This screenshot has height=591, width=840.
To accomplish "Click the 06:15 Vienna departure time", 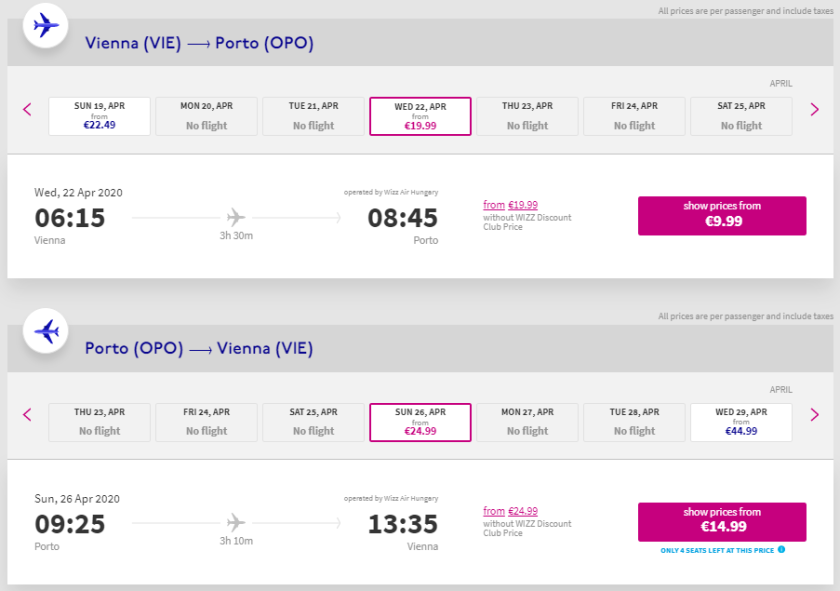I will click(x=70, y=218).
